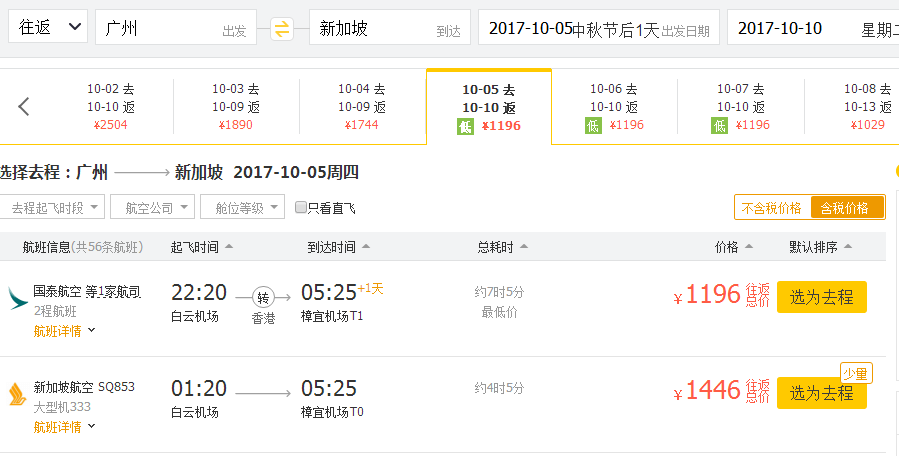The height and width of the screenshot is (456, 899).
Task: Sort by total duration arrow
Action: (x=523, y=247)
